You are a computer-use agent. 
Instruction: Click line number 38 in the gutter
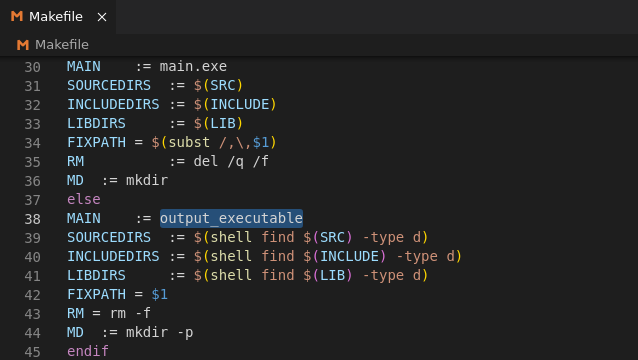point(33,219)
